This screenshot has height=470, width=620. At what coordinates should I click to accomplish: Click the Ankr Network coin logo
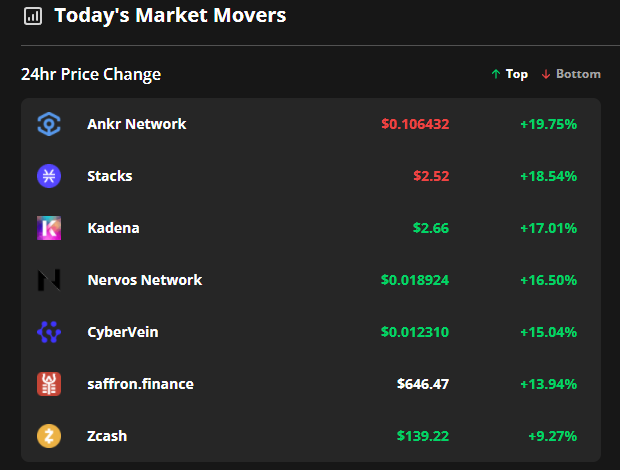[x=49, y=124]
